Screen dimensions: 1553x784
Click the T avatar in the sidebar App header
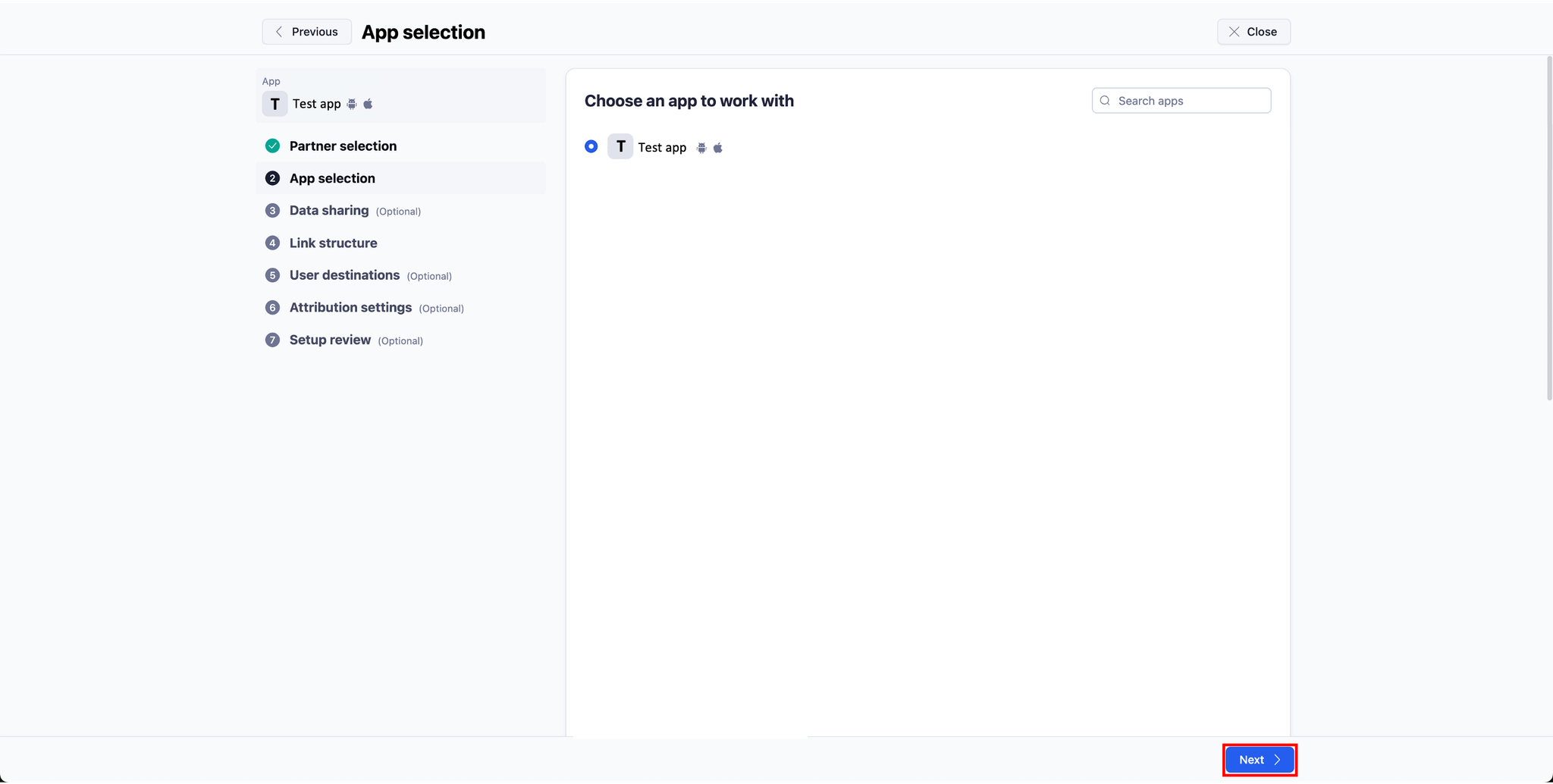tap(275, 104)
